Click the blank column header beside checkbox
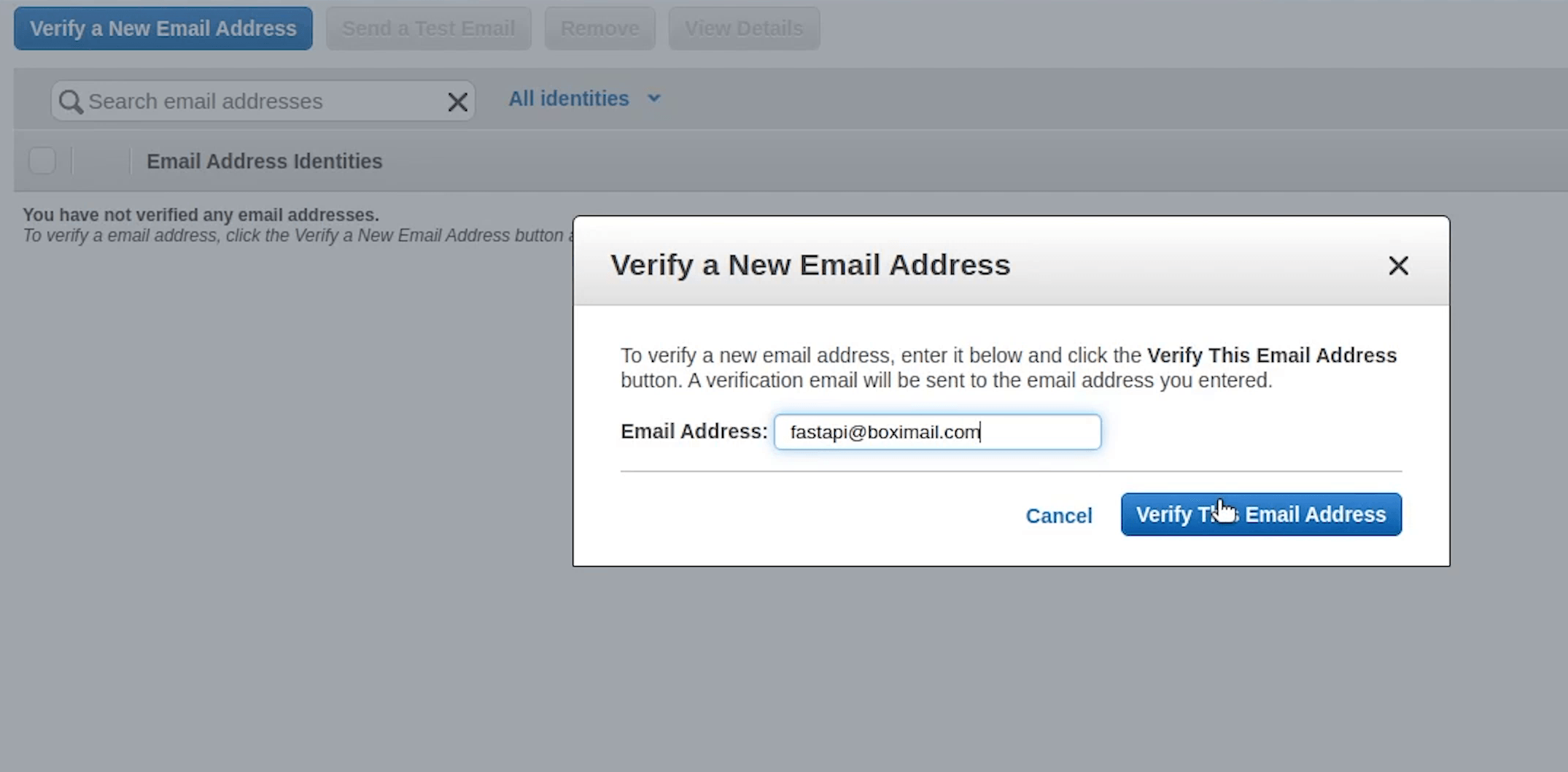The image size is (1568, 772). [101, 161]
